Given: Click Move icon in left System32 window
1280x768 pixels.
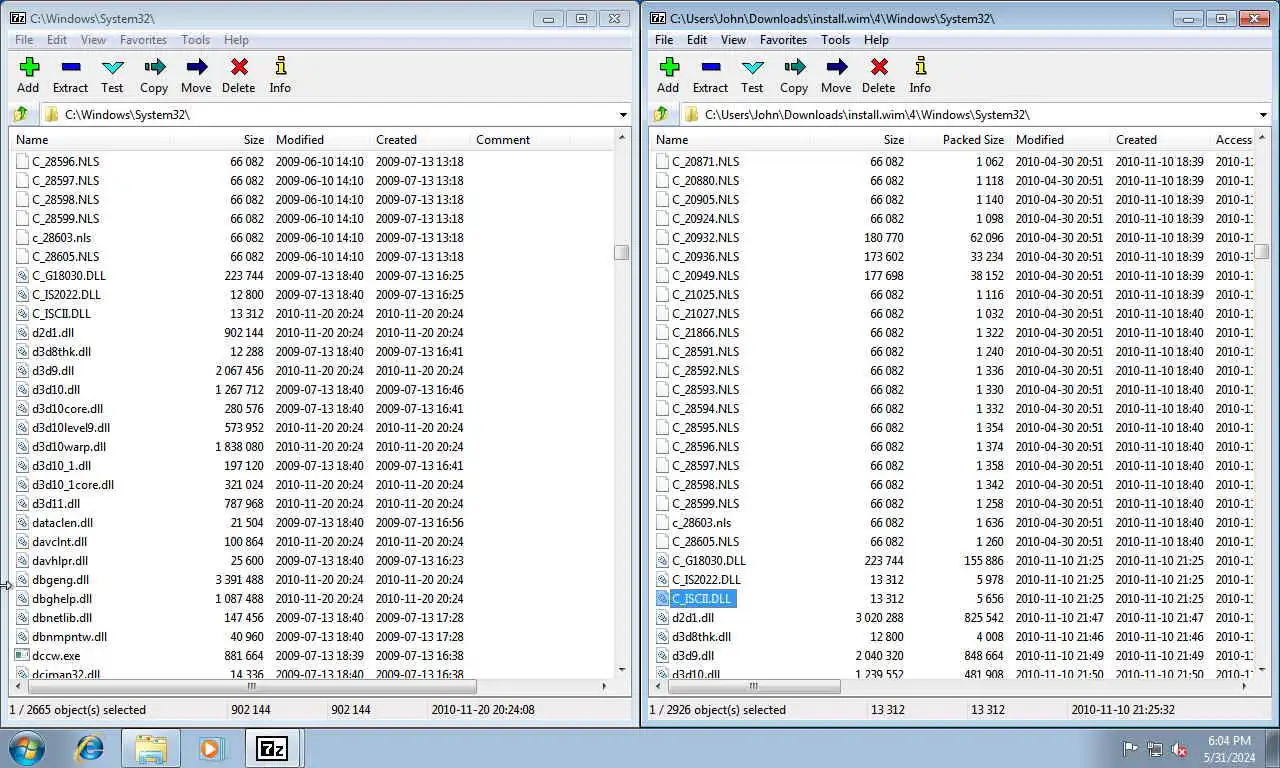Looking at the screenshot, I should pyautogui.click(x=196, y=67).
